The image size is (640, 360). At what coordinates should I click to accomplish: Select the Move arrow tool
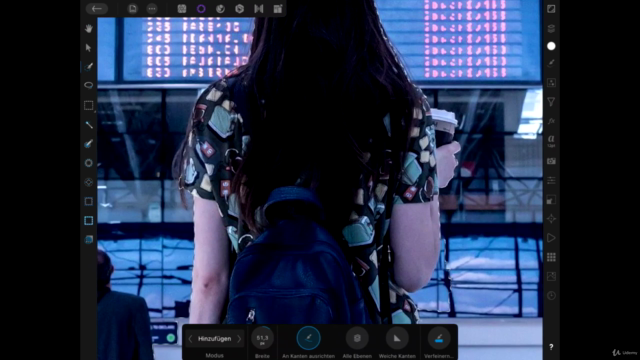[89, 47]
